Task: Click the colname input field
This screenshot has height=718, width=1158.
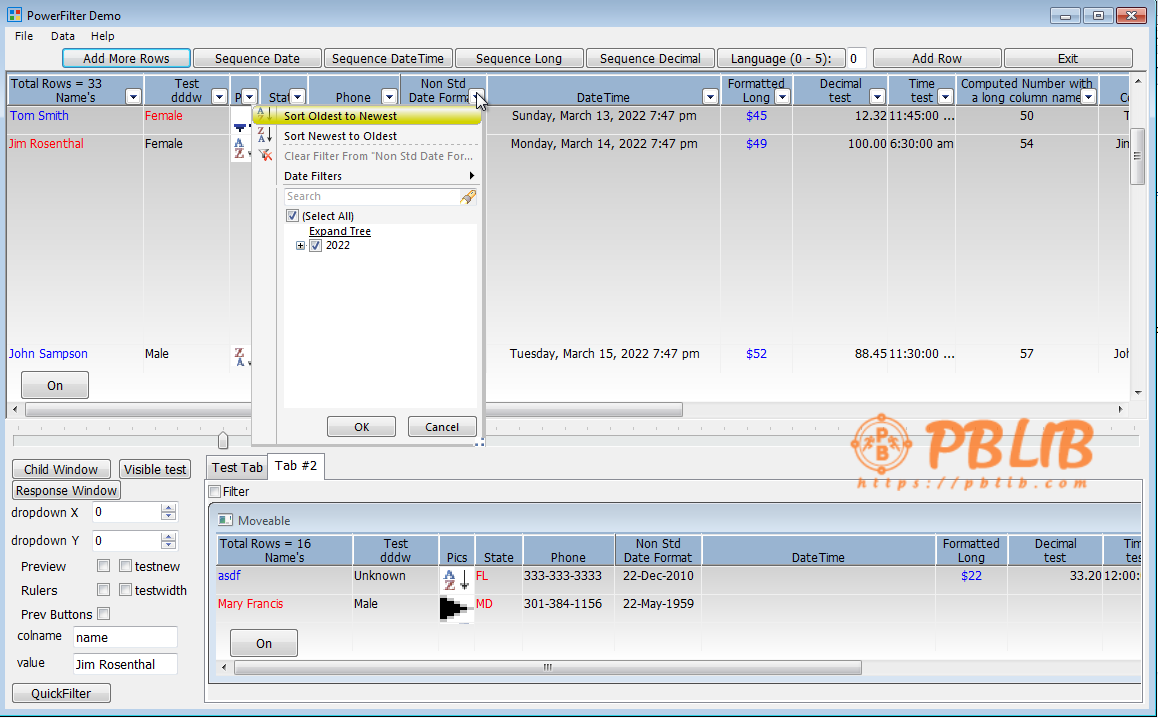Action: click(x=125, y=637)
